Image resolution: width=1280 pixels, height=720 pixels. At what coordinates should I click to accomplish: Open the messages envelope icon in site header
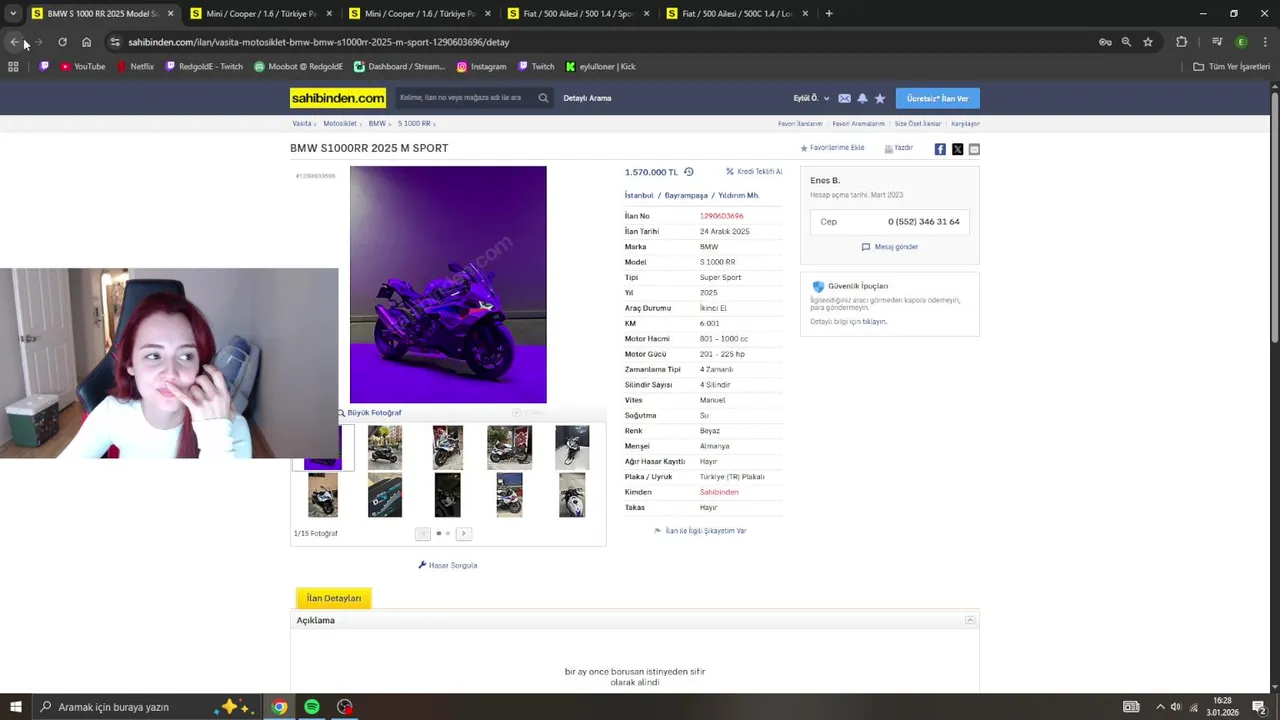click(844, 98)
